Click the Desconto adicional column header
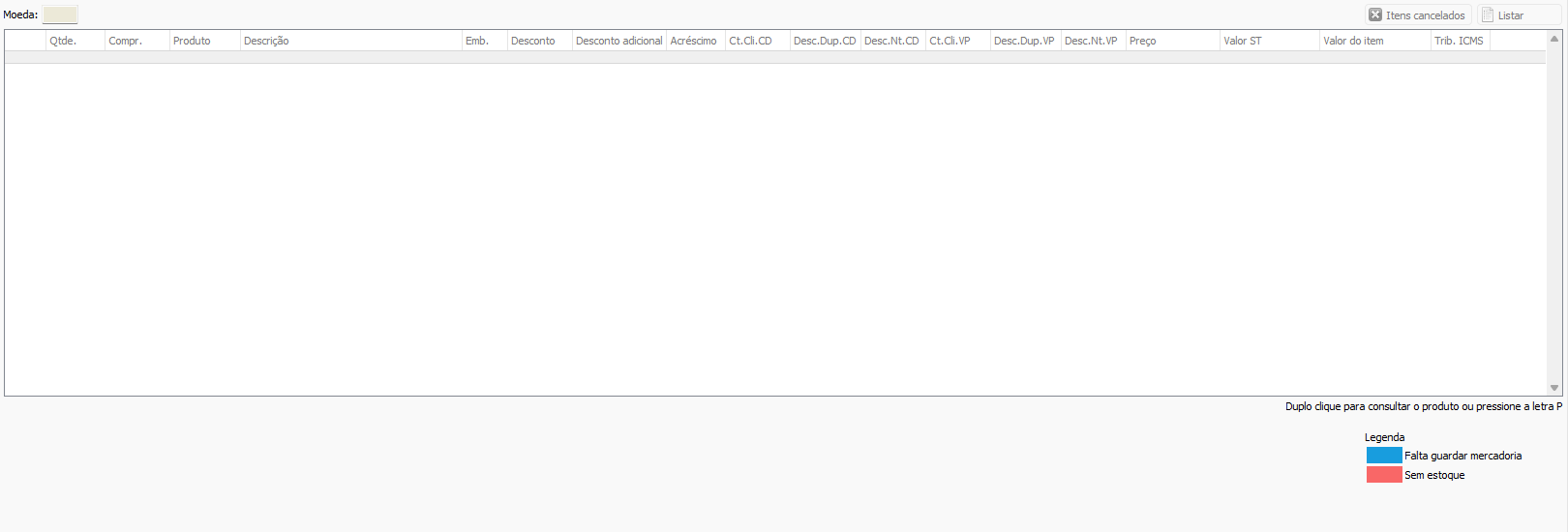Screen dimensions: 1568x532 tap(618, 41)
